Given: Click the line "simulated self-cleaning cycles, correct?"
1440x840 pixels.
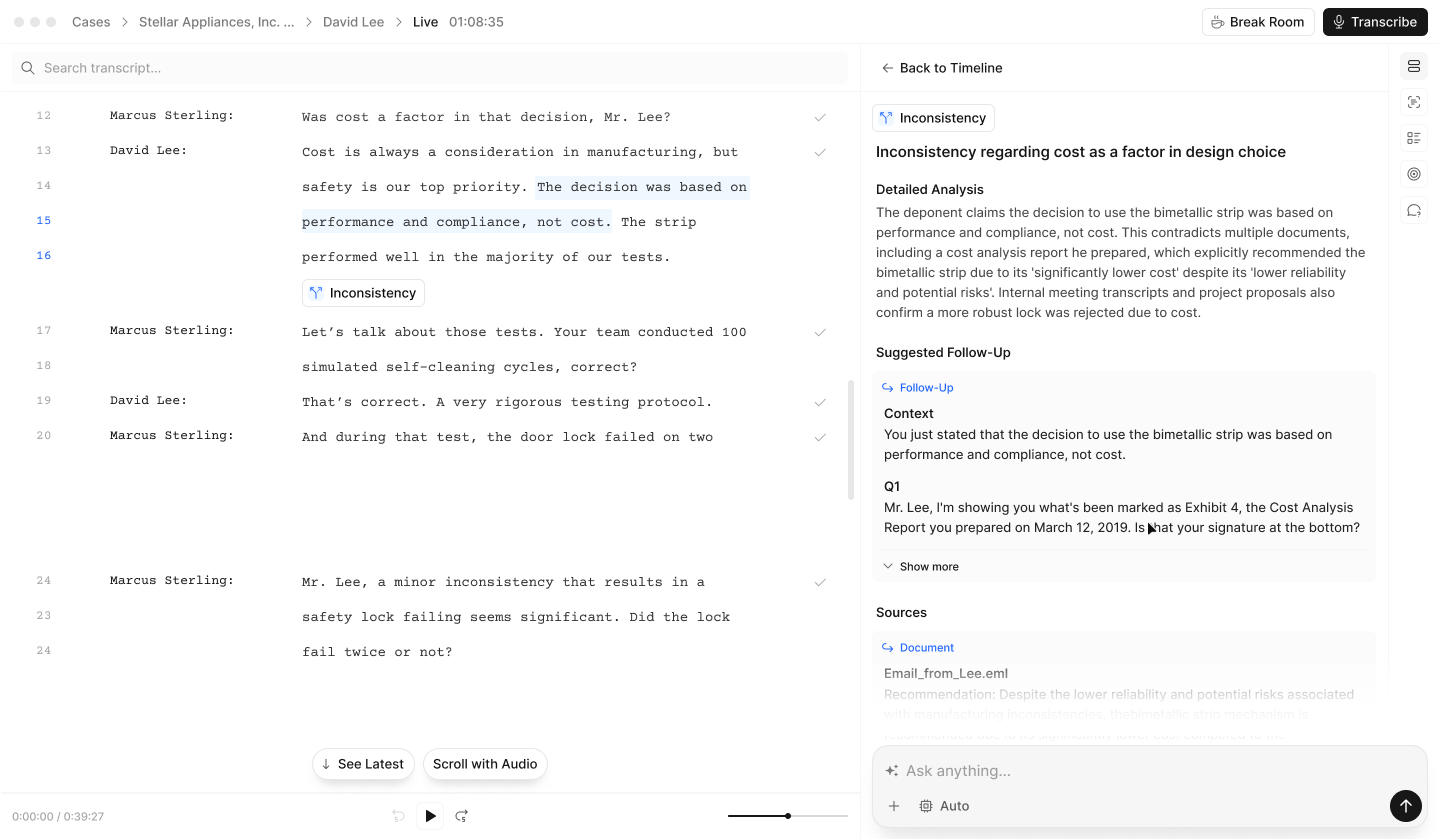Looking at the screenshot, I should [469, 367].
